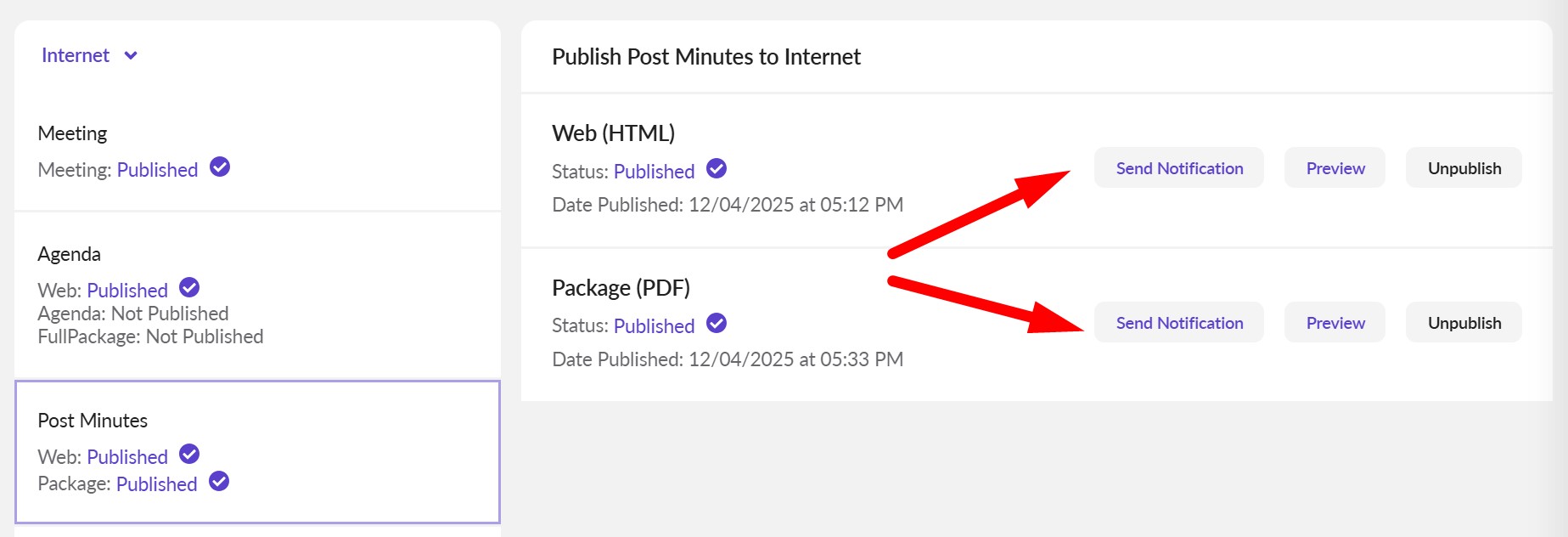Open the Published status link under Web (HTML)
The height and width of the screenshot is (537, 1568).
click(x=654, y=171)
